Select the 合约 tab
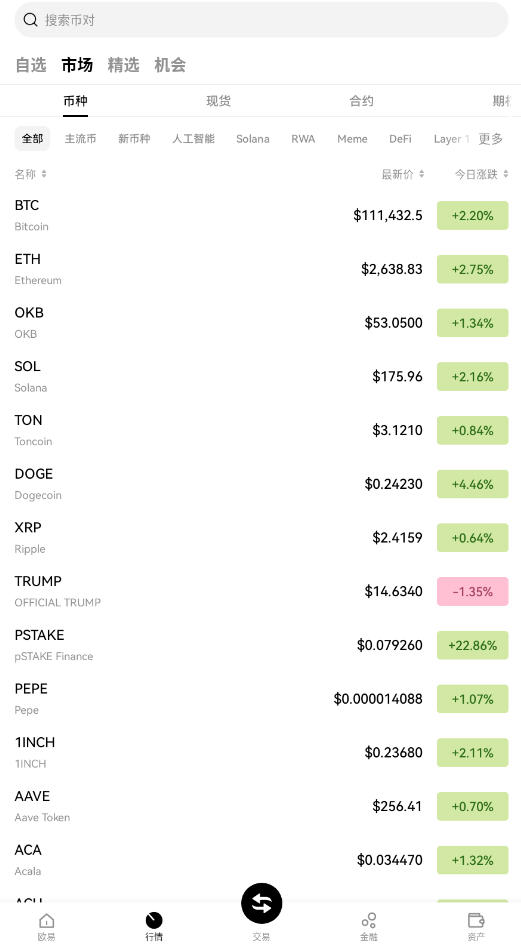Screen dimensions: 521x946 pos(361,101)
